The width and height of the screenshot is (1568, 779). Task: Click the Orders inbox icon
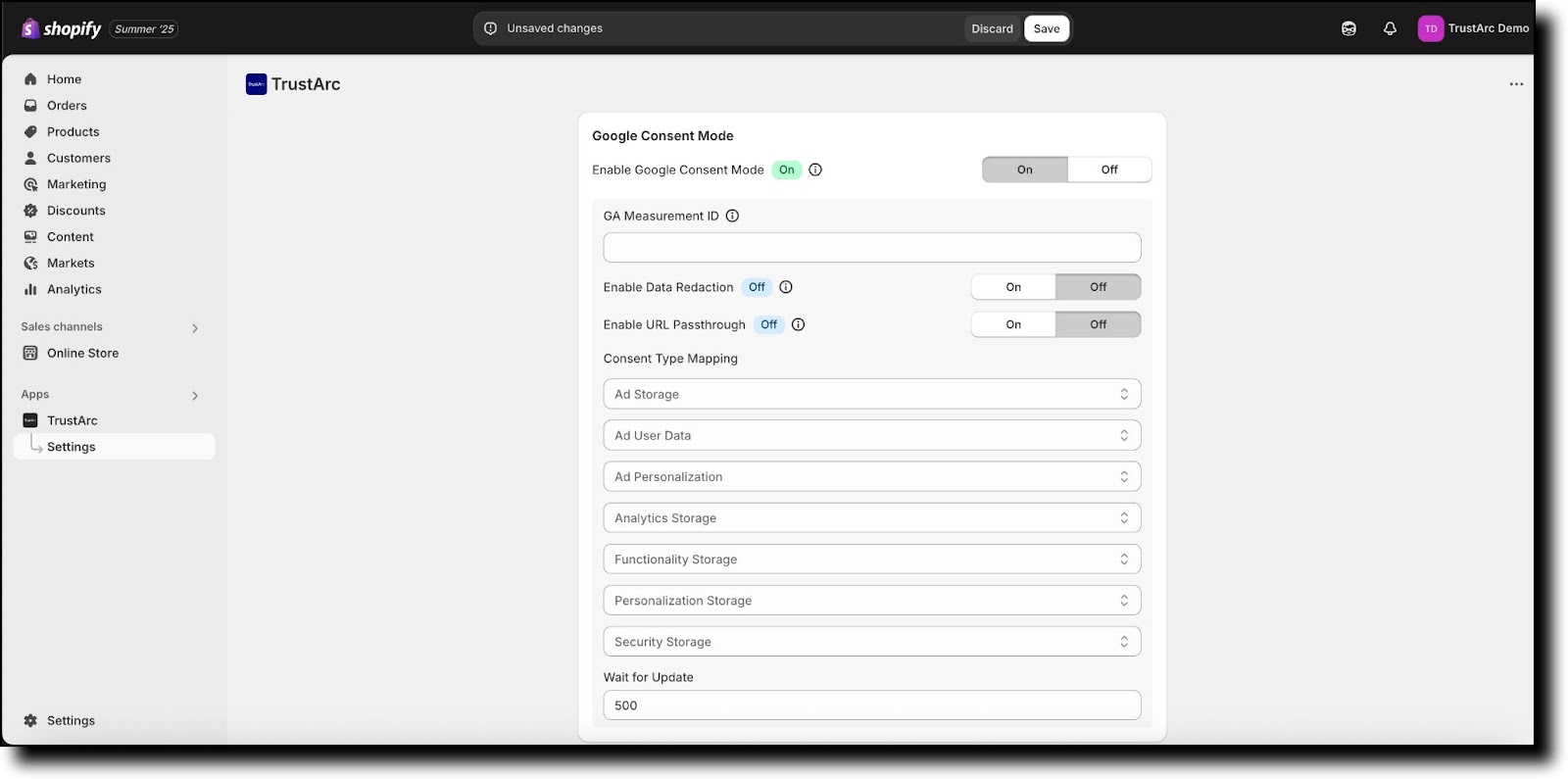coord(30,106)
